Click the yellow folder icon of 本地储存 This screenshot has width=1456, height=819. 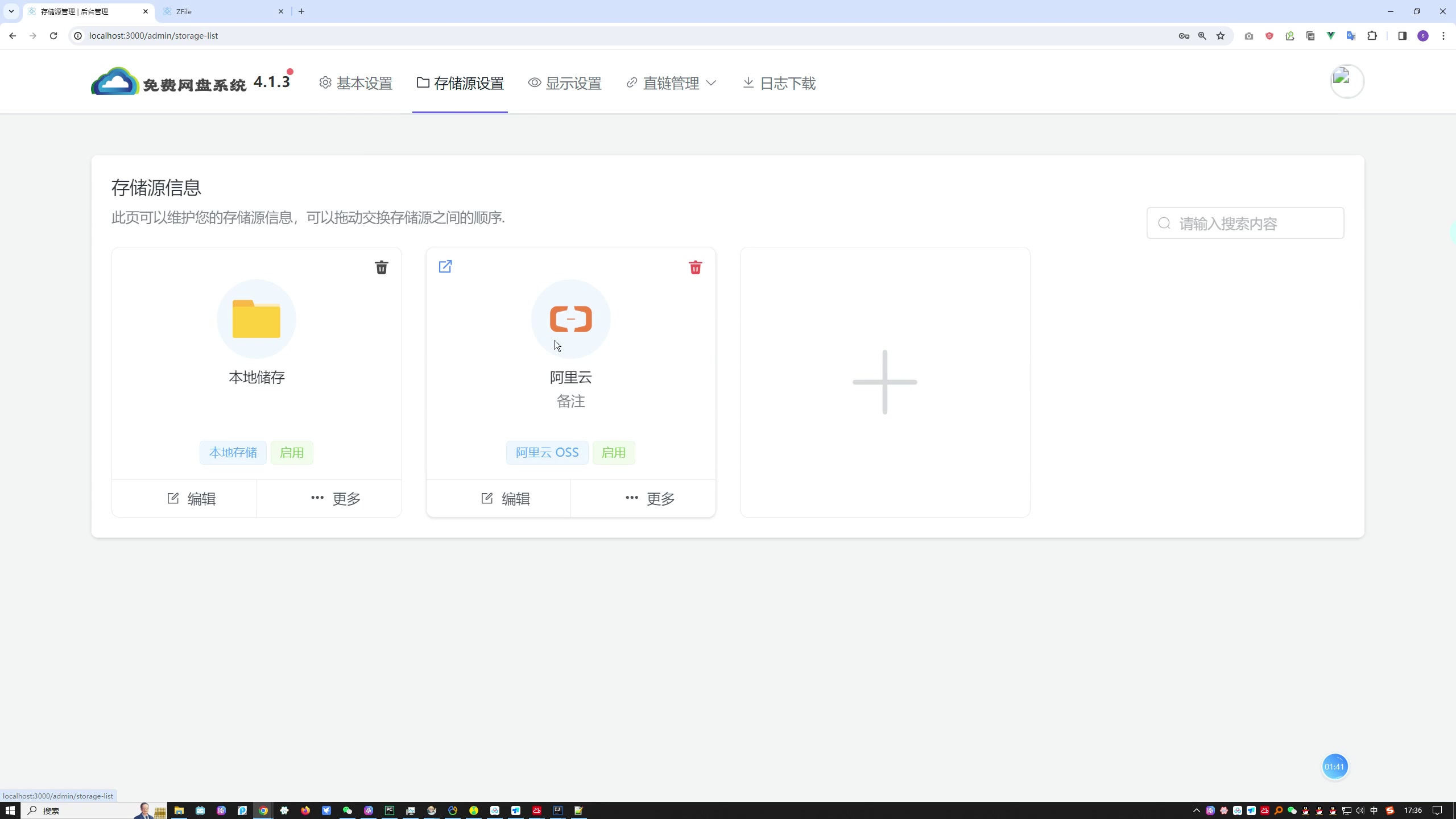pyautogui.click(x=257, y=318)
